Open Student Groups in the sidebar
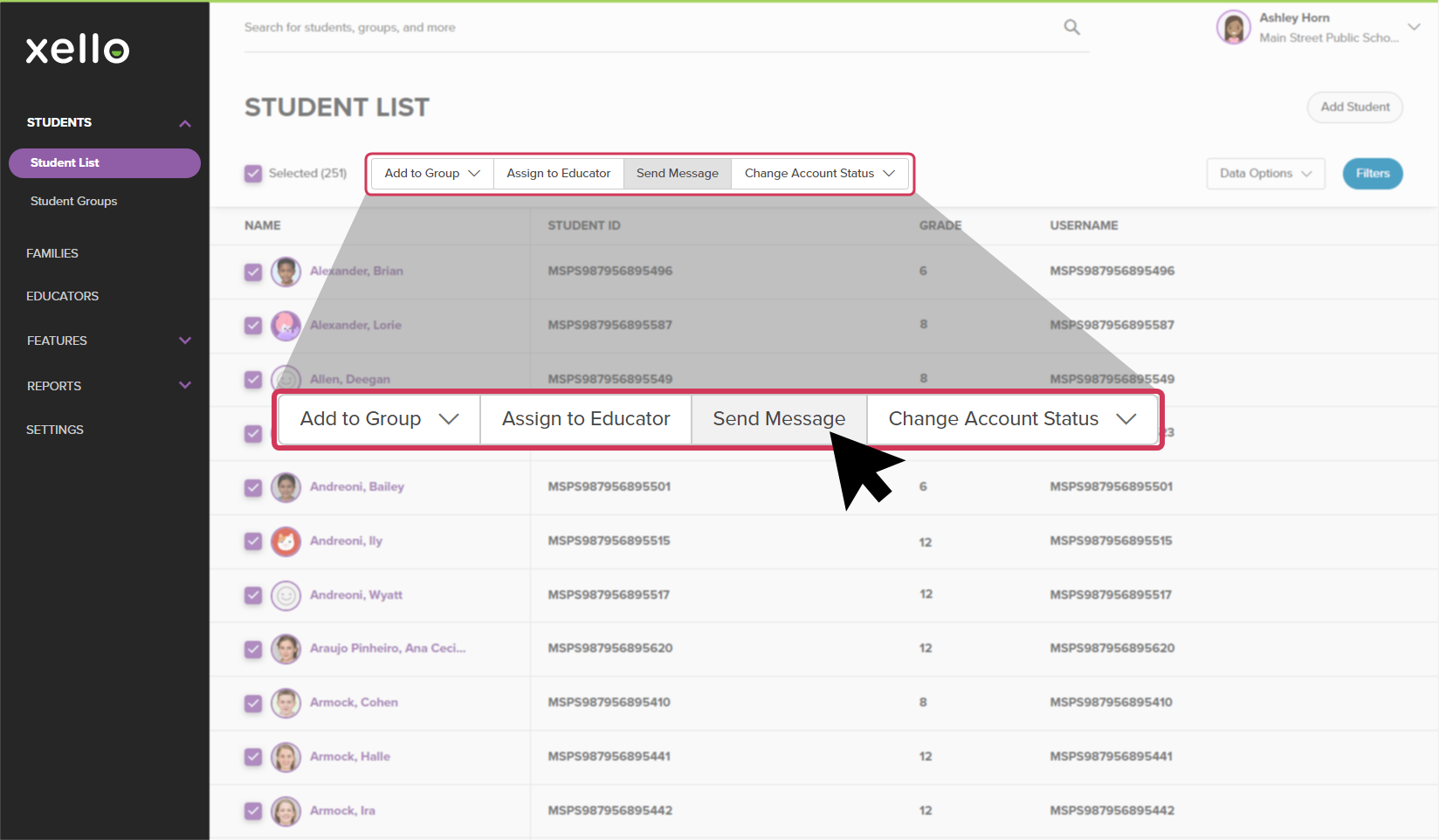 pyautogui.click(x=73, y=202)
